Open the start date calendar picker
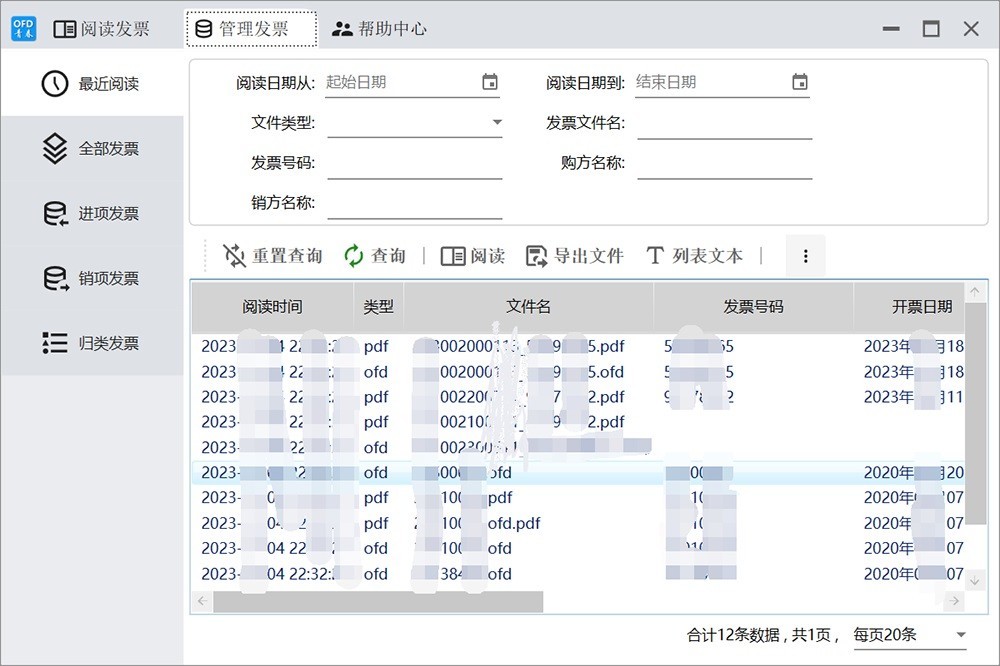 coord(490,83)
